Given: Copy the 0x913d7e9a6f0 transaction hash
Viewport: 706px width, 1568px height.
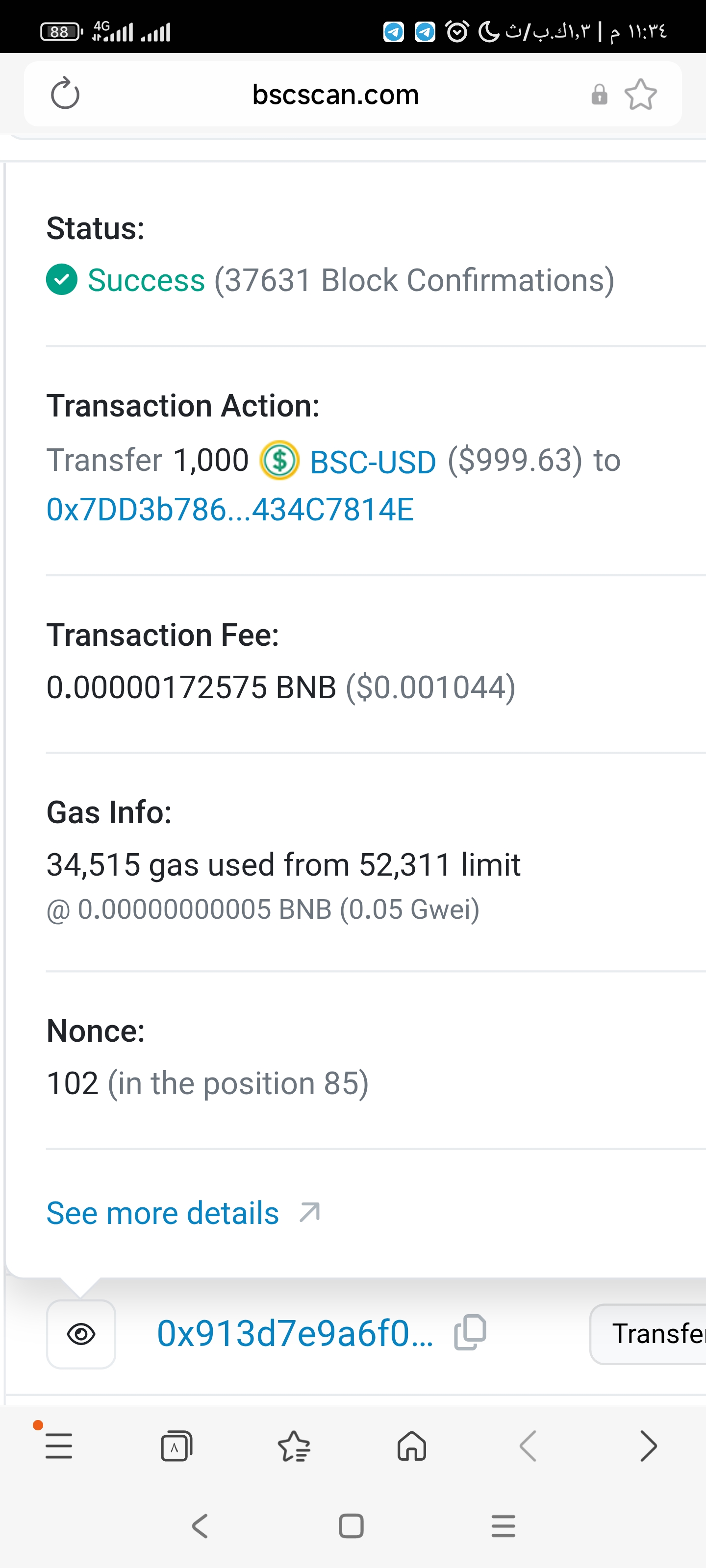Looking at the screenshot, I should click(x=470, y=1332).
